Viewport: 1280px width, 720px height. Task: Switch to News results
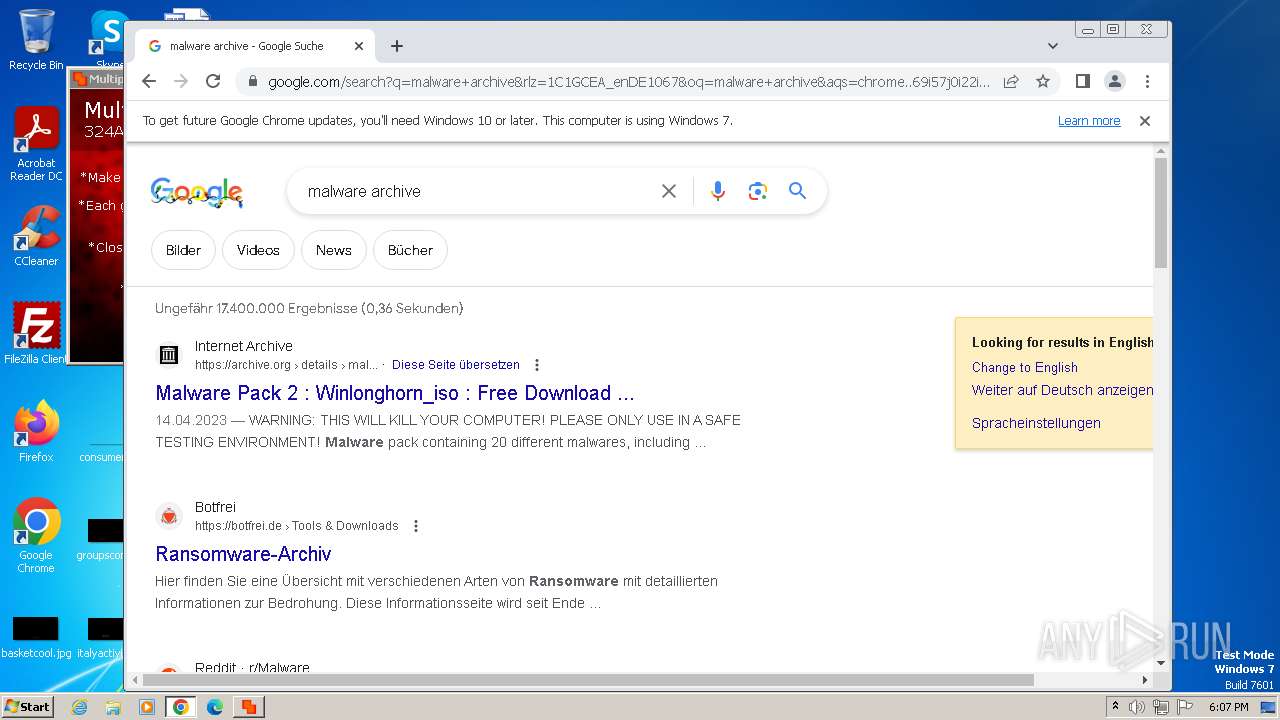click(334, 250)
